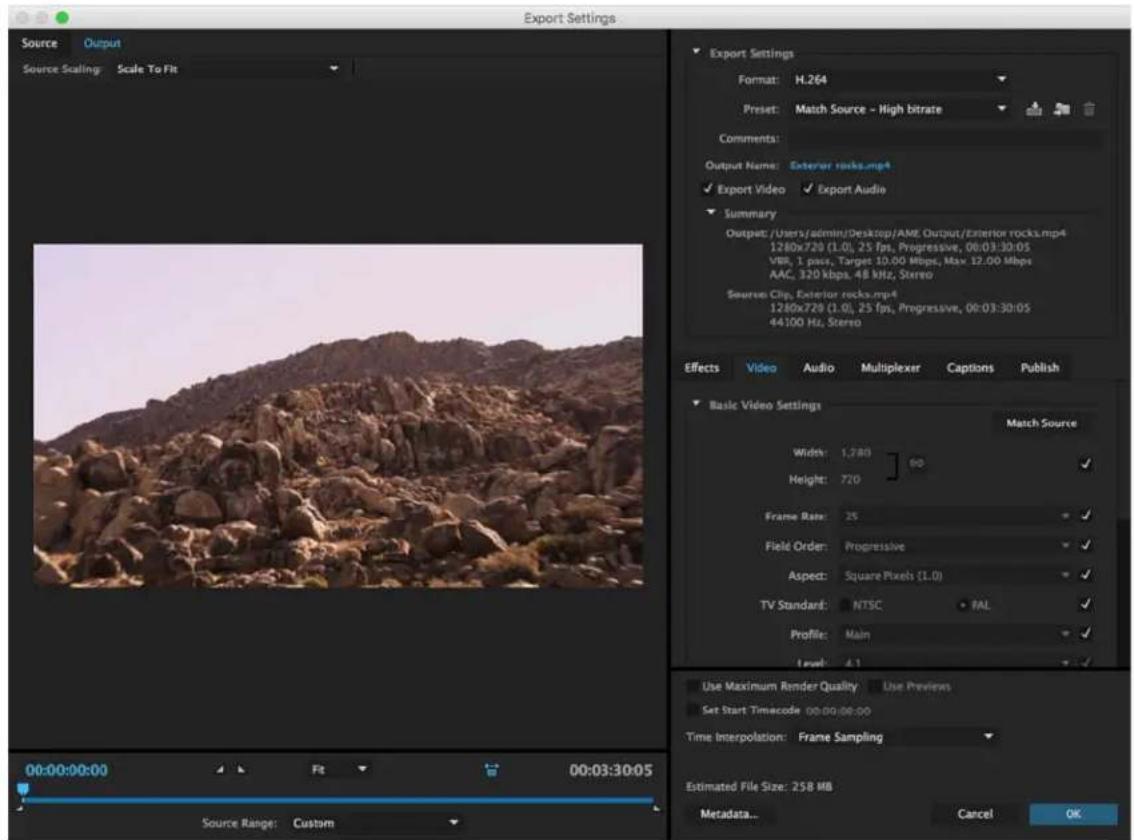
Task: Collapse the Basic Video Settings section
Action: 696,404
